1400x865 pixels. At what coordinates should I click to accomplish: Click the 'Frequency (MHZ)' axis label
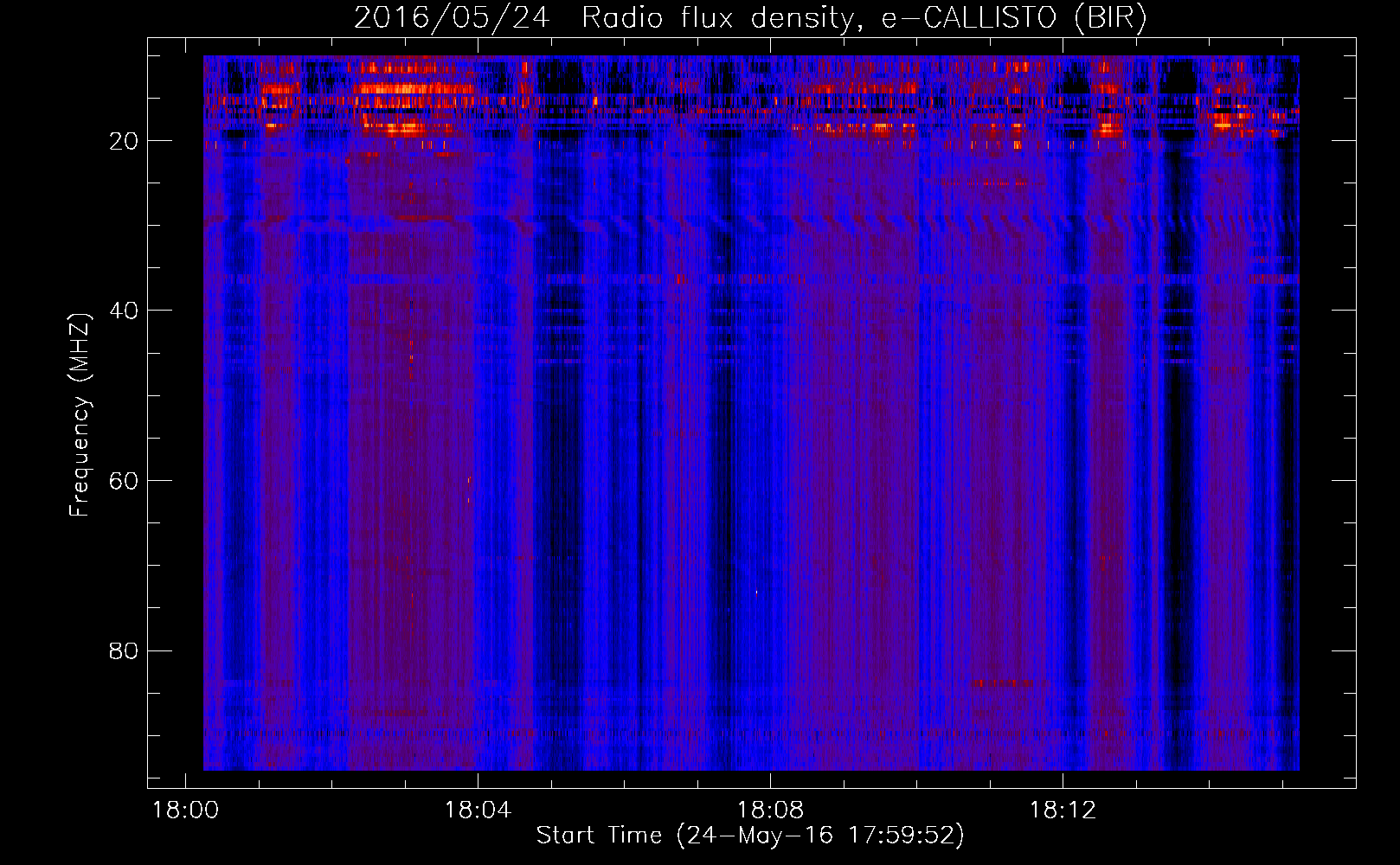click(x=80, y=415)
